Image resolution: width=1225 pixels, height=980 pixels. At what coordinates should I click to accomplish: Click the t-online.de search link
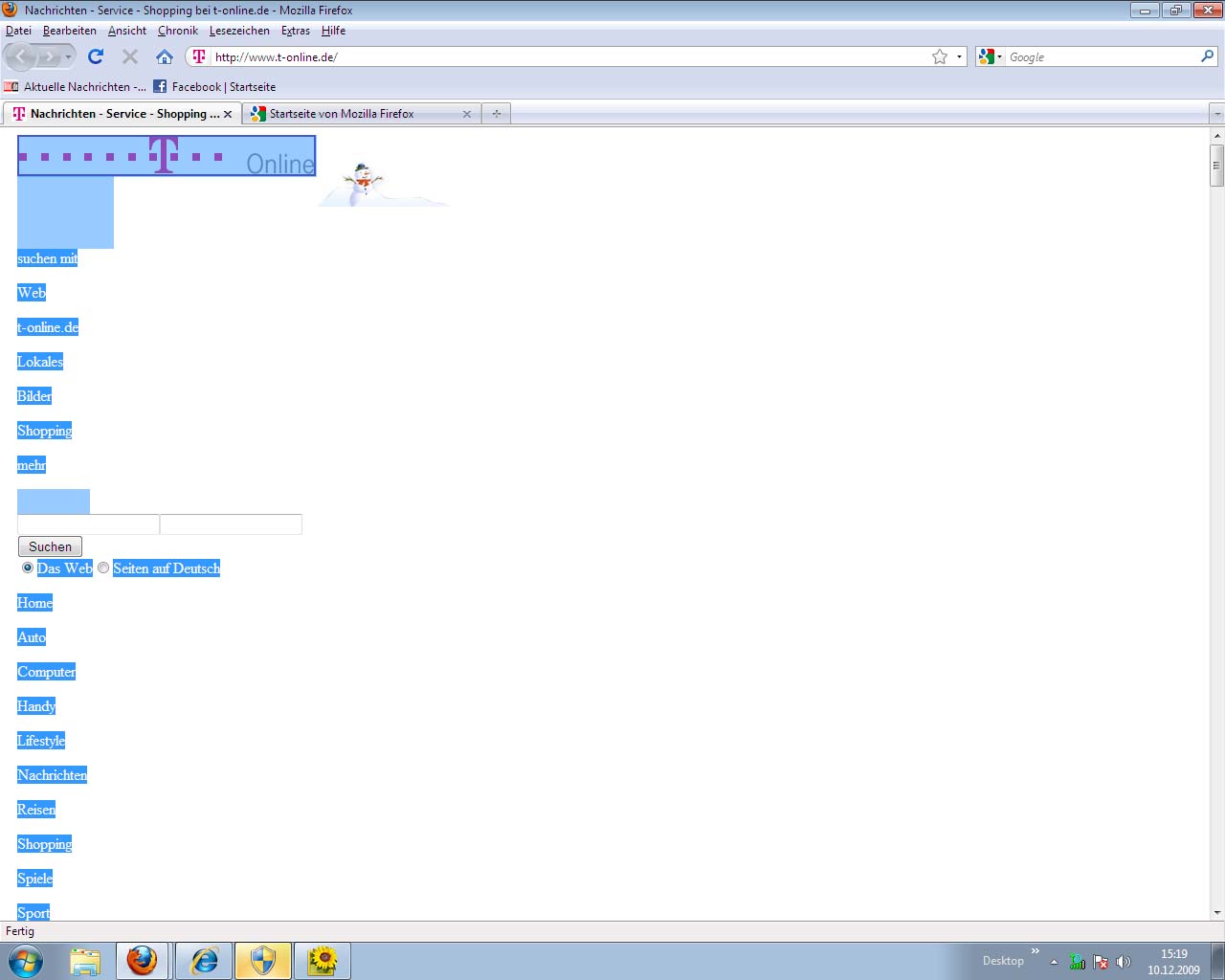[x=48, y=327]
